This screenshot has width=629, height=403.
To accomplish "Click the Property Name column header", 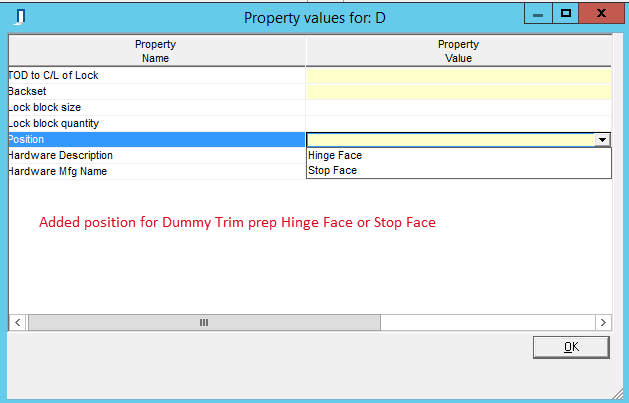I will pyautogui.click(x=156, y=51).
